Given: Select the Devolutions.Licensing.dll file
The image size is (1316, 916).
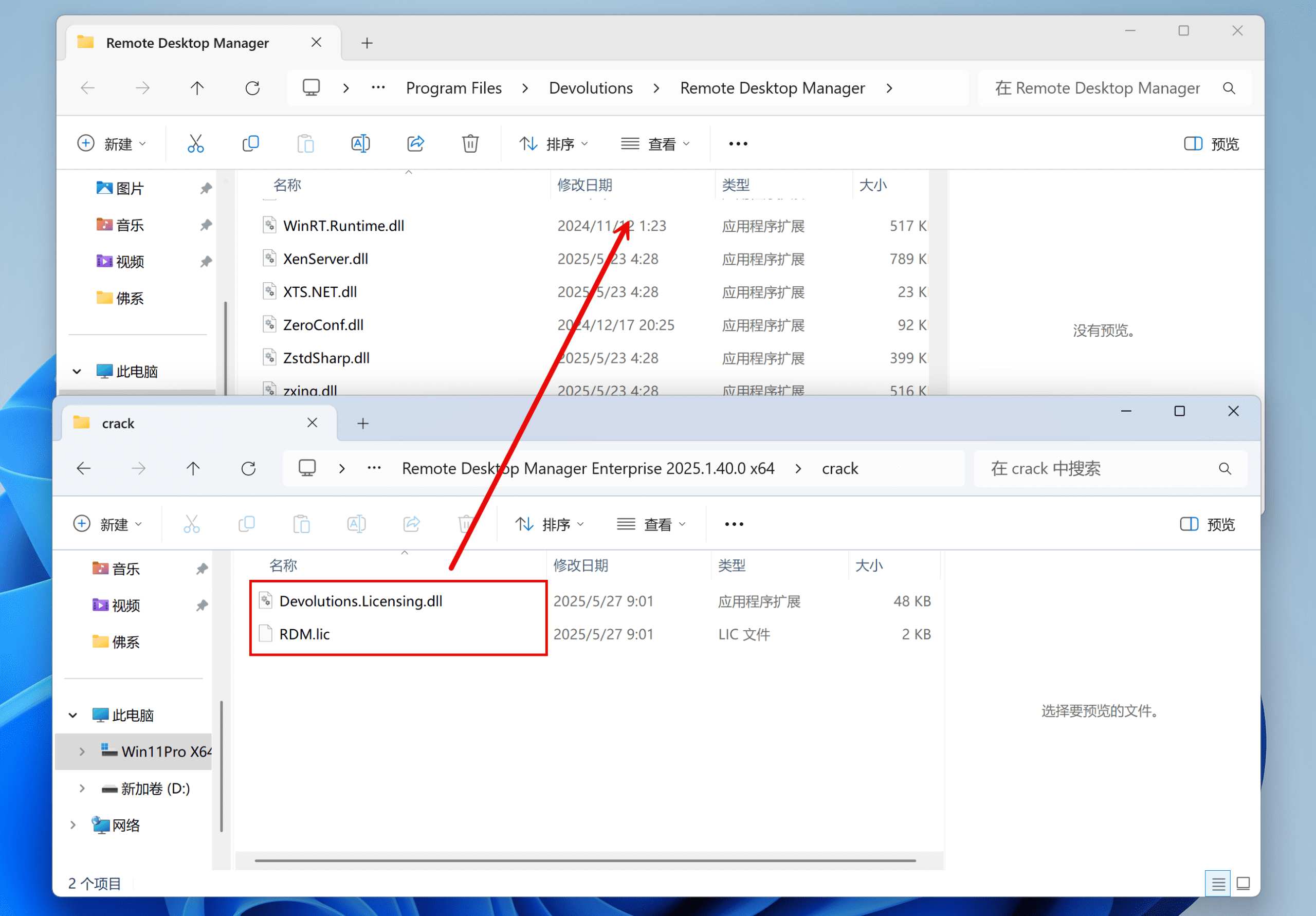Looking at the screenshot, I should tap(360, 601).
